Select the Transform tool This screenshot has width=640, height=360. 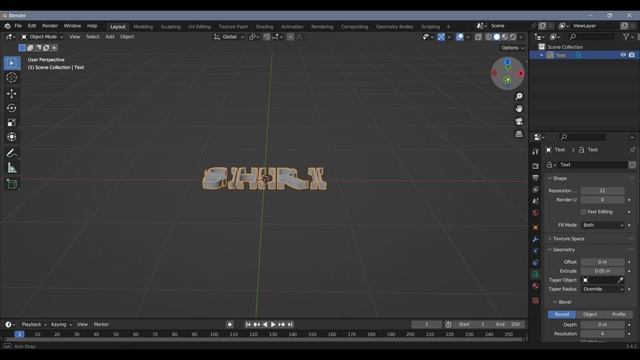tap(11, 137)
